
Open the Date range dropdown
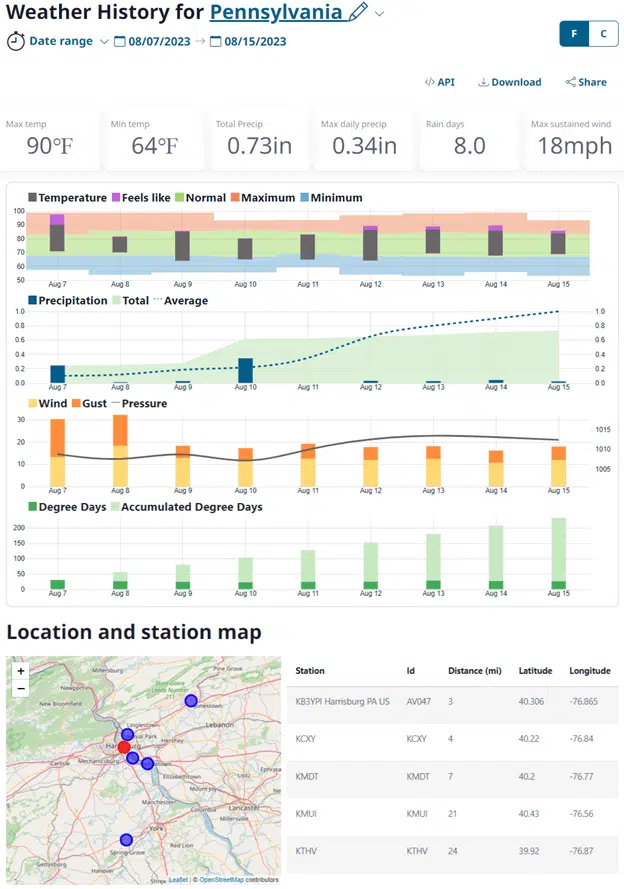coord(104,42)
